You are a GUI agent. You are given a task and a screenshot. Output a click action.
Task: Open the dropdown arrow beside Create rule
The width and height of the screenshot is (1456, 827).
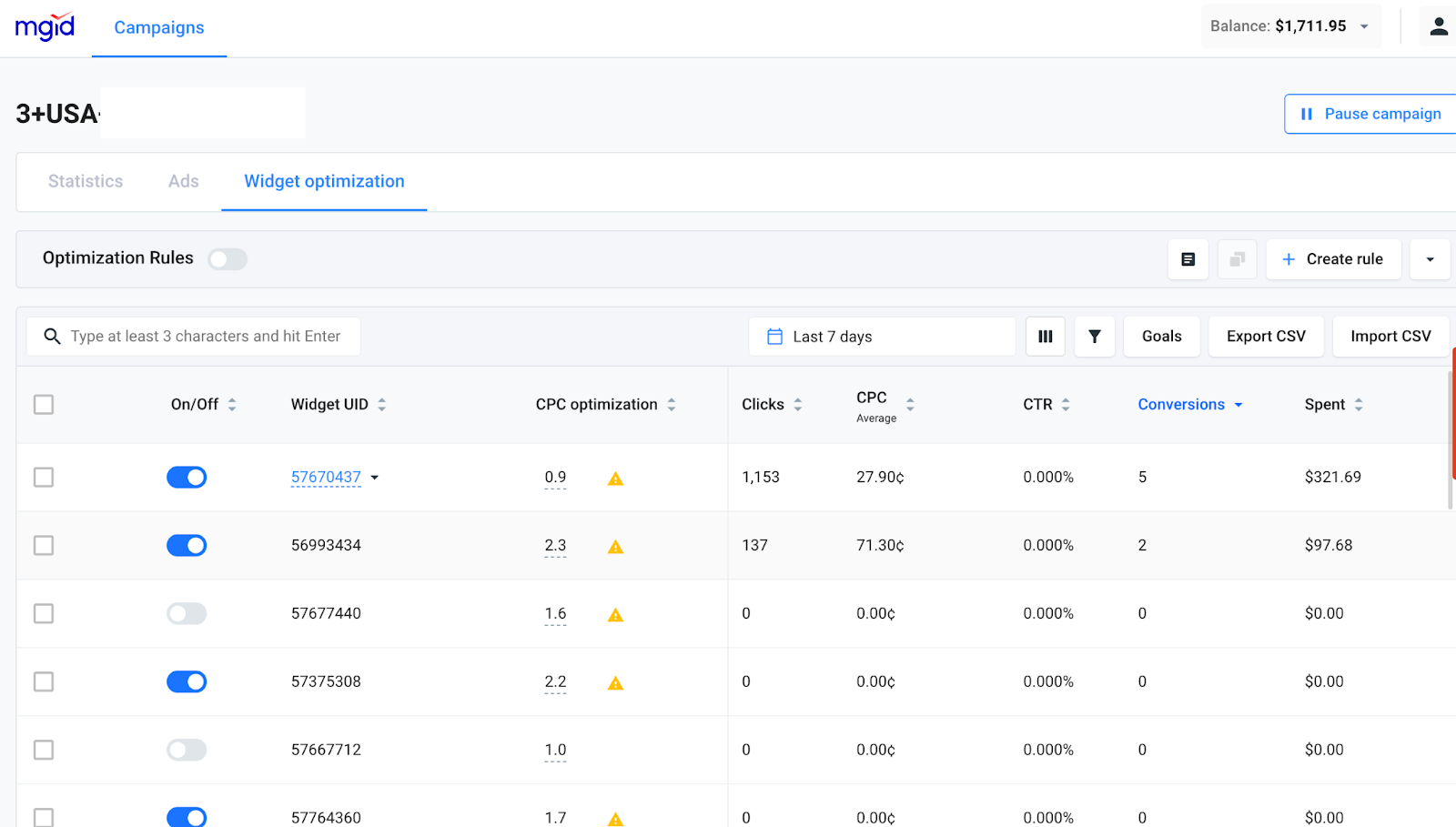1430,259
